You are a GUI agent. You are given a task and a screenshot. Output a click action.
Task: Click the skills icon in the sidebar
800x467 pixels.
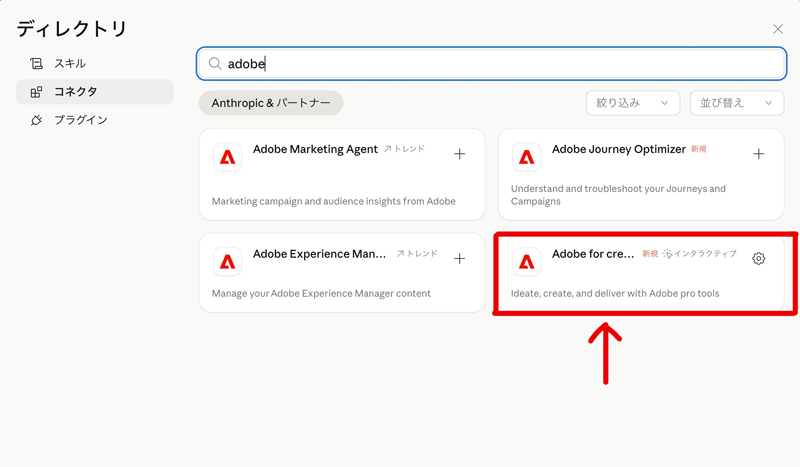tap(36, 64)
